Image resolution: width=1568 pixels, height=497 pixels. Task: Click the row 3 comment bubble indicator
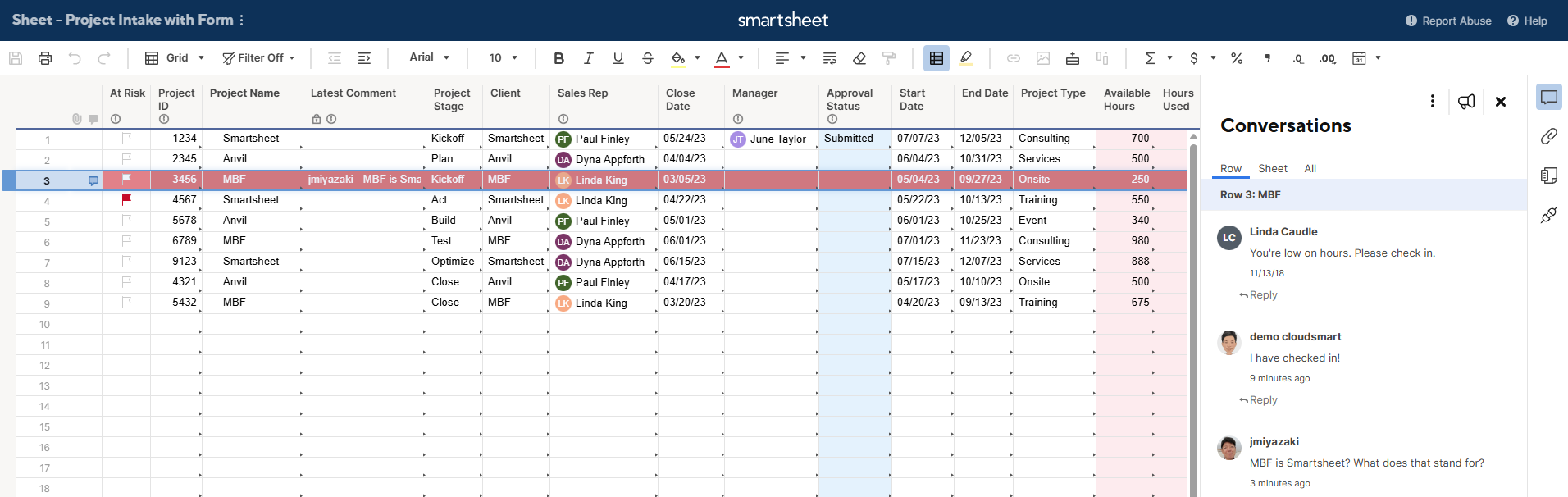[93, 180]
